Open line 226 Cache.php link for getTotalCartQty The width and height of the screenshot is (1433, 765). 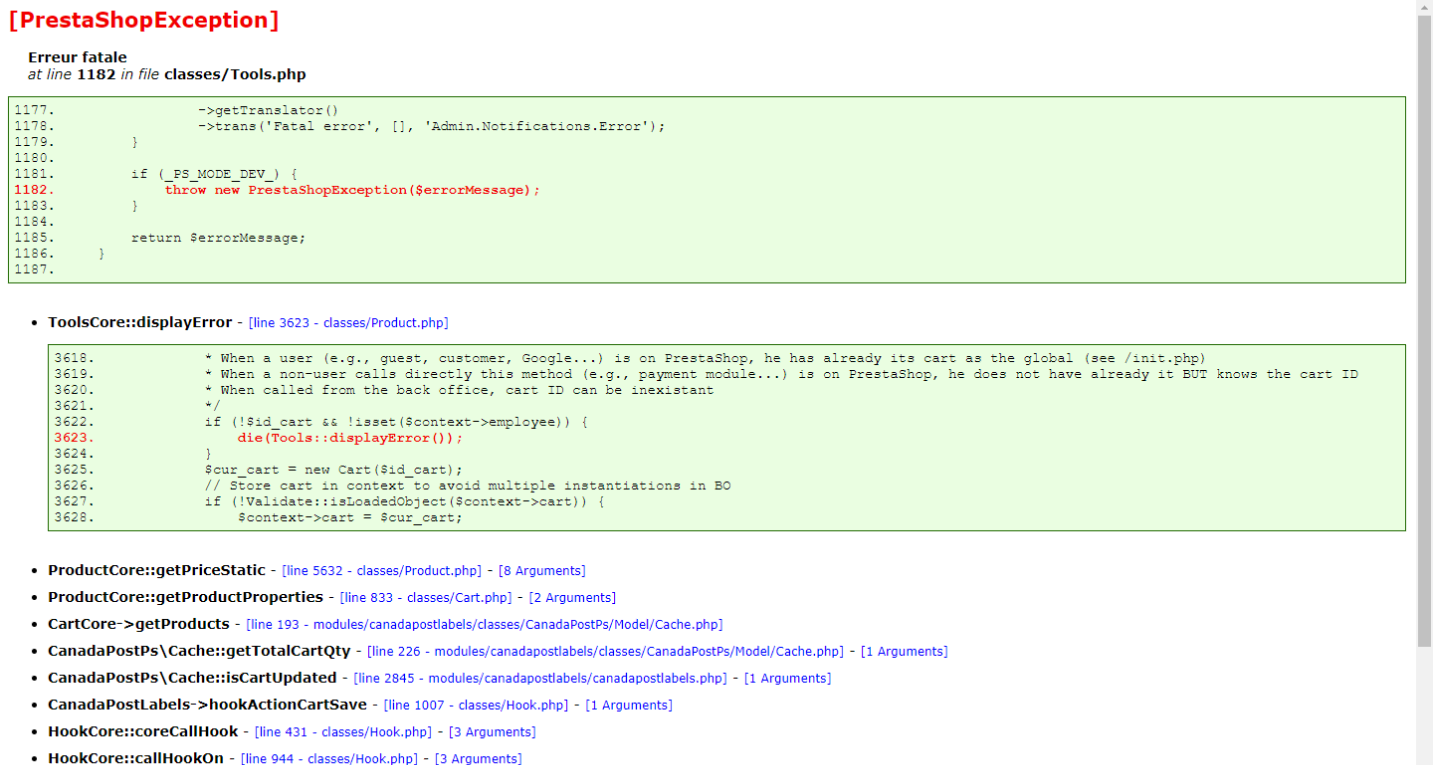pyautogui.click(x=605, y=651)
